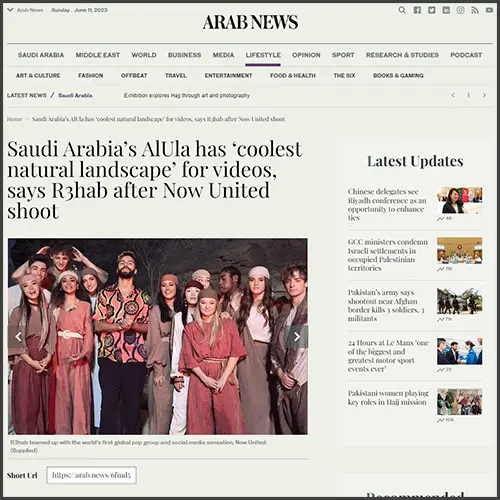Image resolution: width=500 pixels, height=500 pixels.
Task: Open the Twitter icon in header
Action: click(432, 10)
